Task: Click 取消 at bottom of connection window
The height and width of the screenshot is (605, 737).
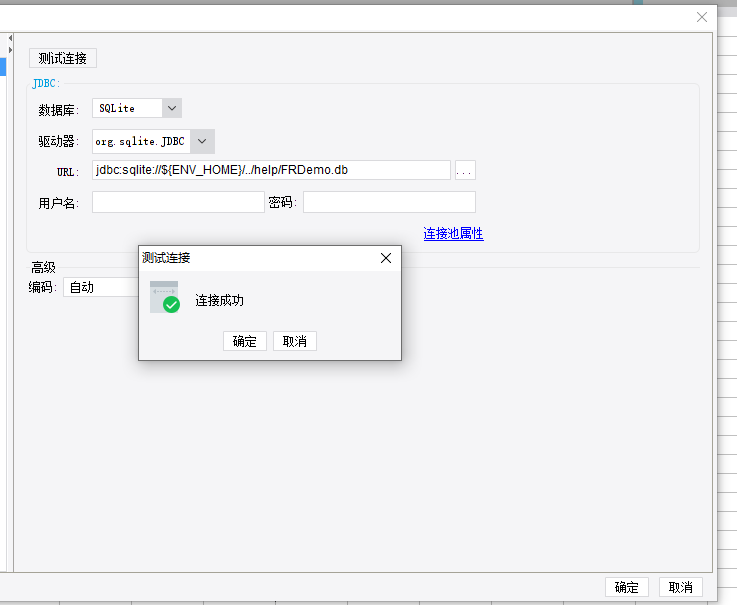Action: (681, 587)
